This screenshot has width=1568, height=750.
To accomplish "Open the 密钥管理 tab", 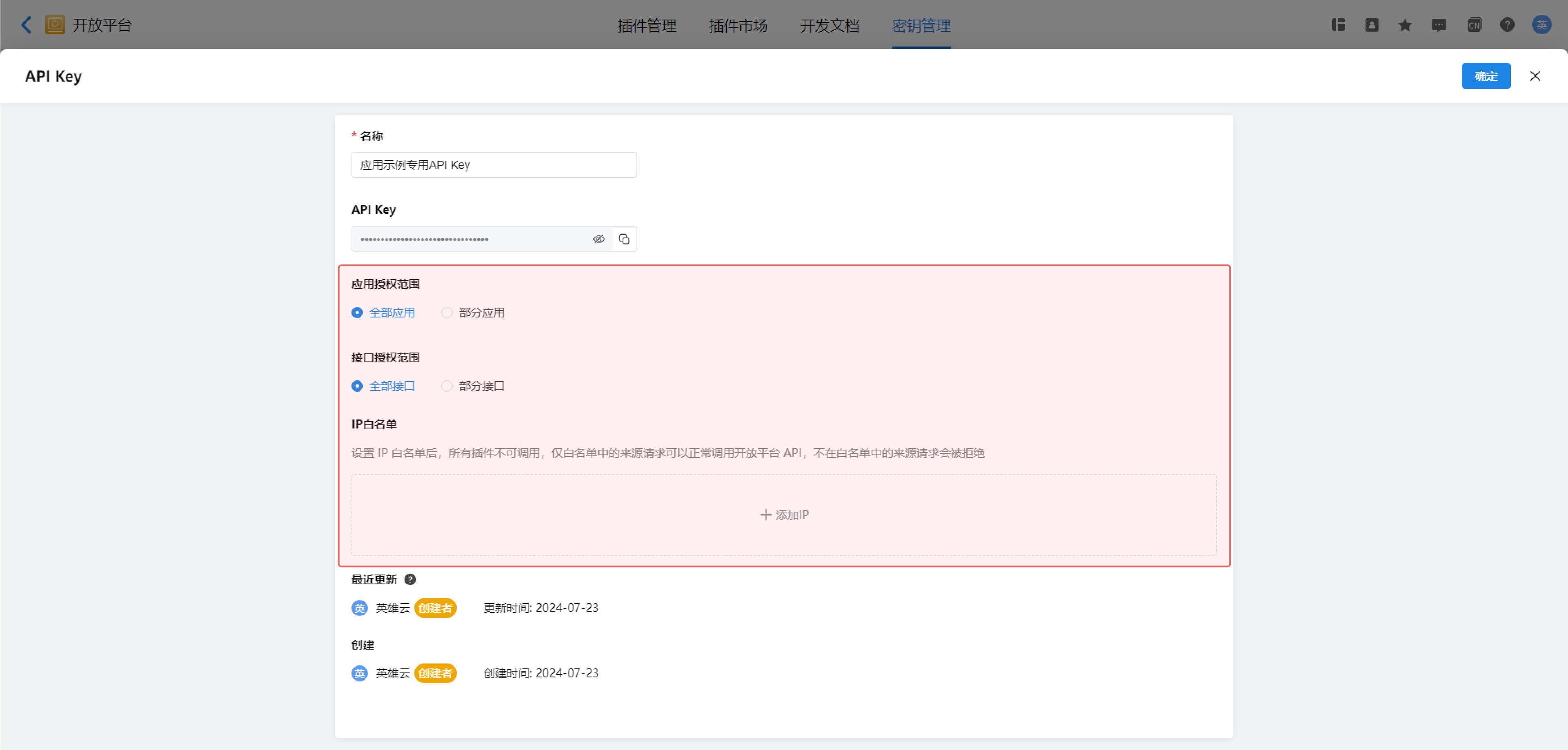I will 921,26.
